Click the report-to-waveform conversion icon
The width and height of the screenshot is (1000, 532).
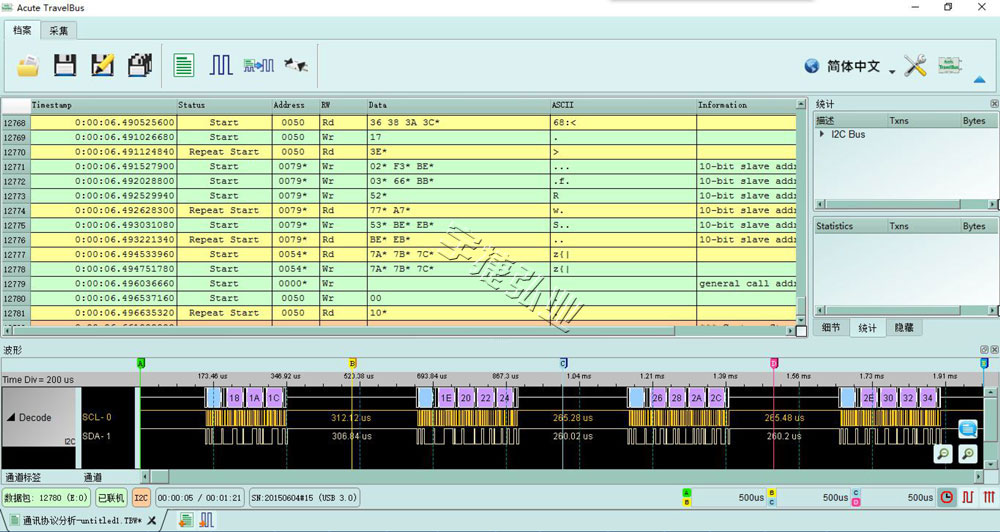pos(258,65)
